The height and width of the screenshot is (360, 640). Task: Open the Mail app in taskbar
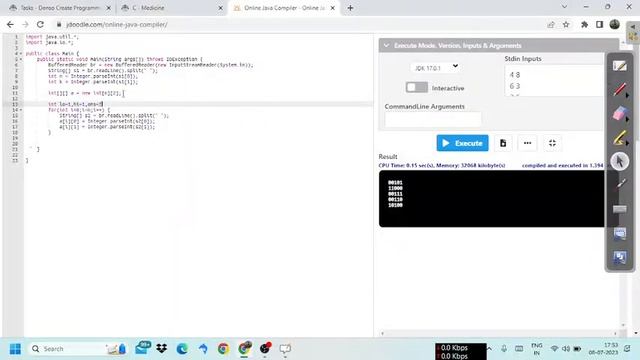click(142, 348)
